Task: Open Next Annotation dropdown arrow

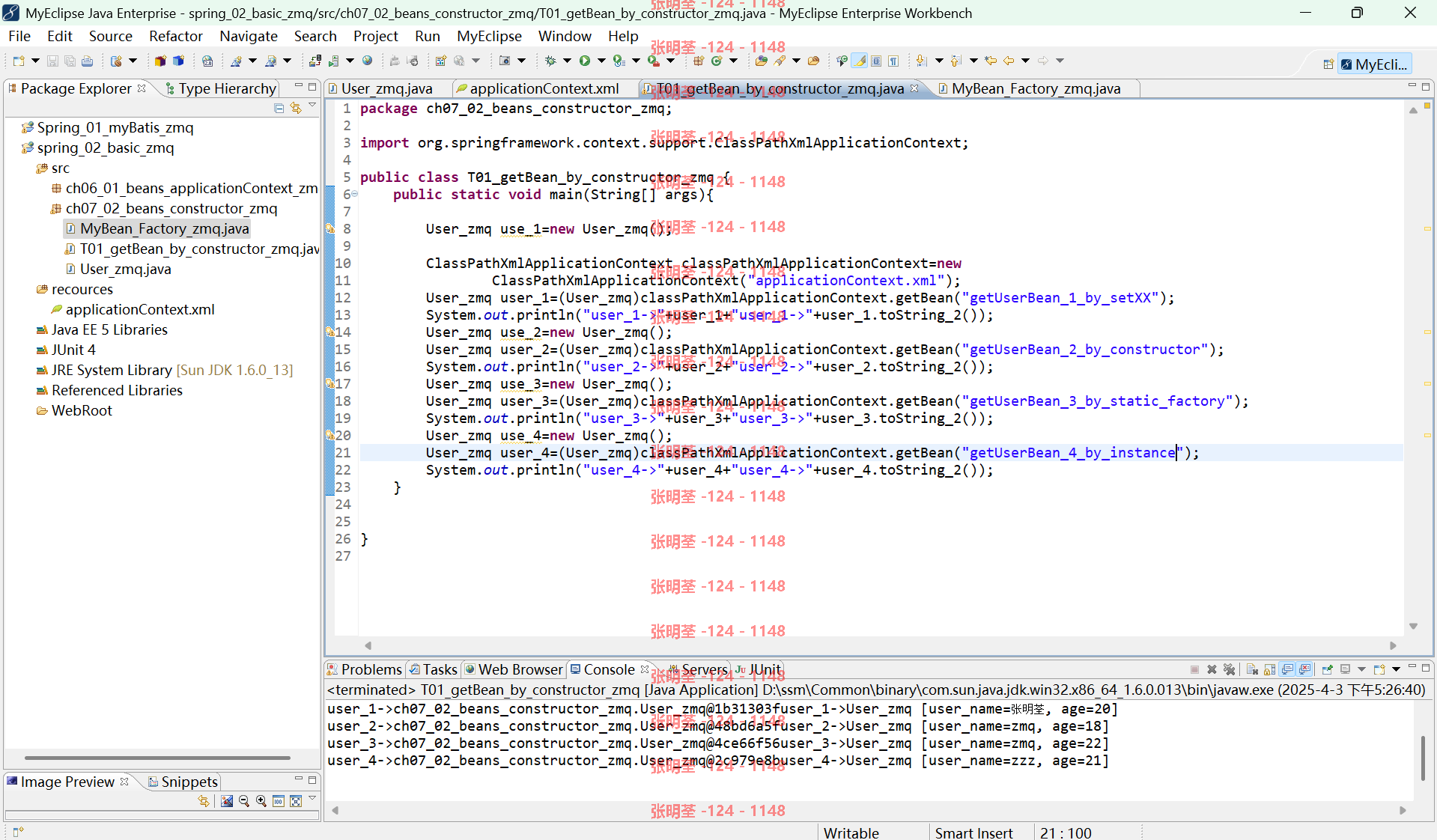Action: [x=939, y=61]
